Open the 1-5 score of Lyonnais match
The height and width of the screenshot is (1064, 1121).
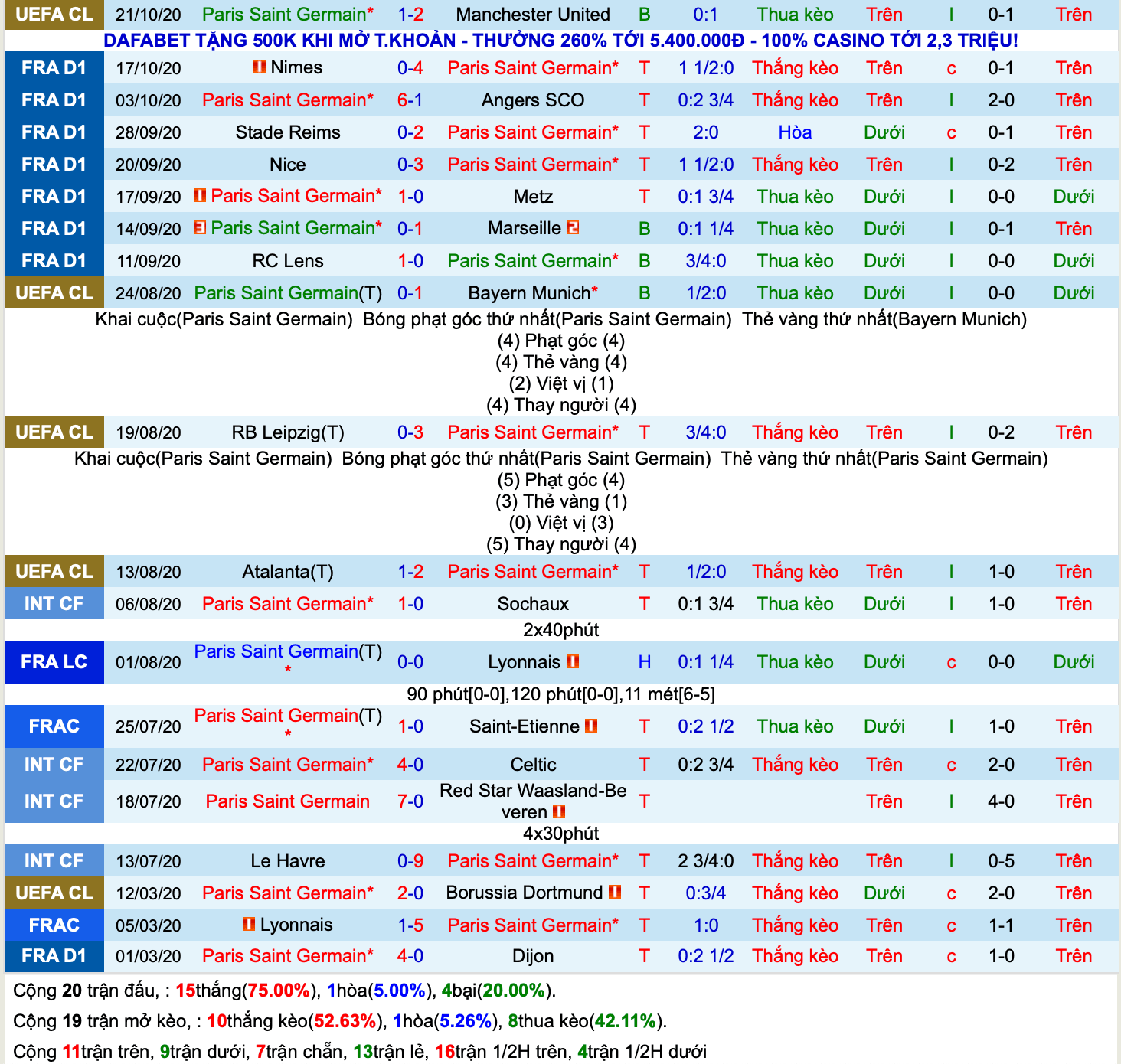(x=410, y=925)
